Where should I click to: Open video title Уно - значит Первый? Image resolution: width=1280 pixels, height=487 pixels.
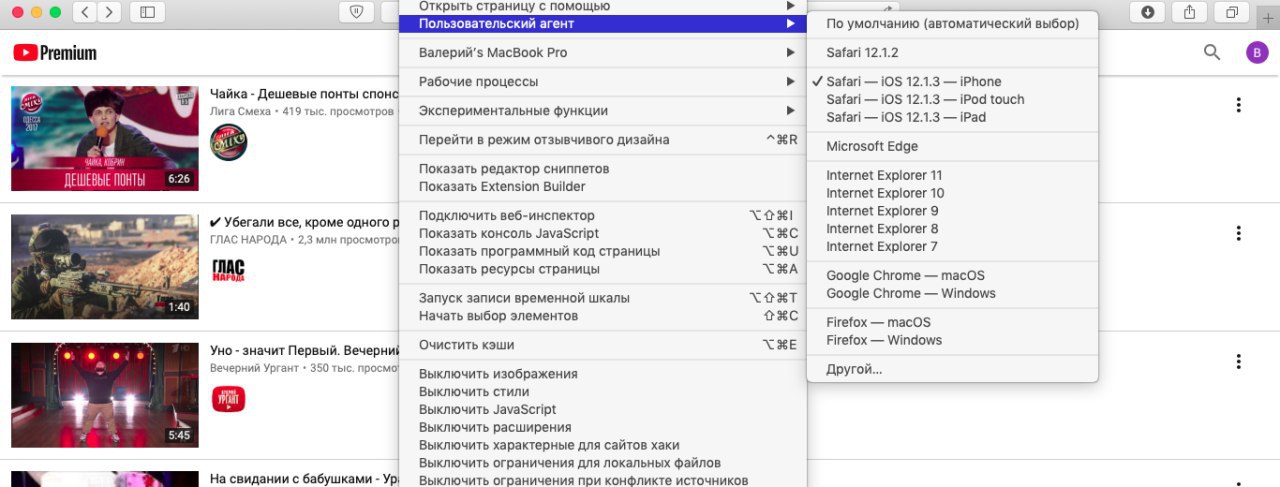coord(304,351)
